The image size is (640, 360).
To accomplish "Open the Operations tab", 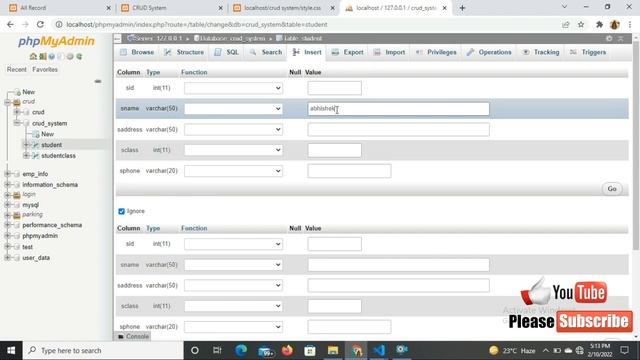I will [x=489, y=52].
